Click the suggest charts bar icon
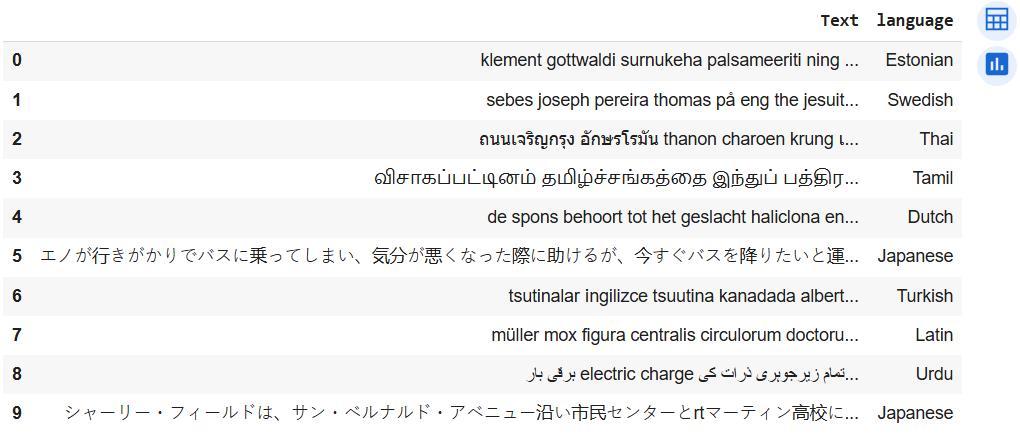Screen dimensions: 1020x437 coord(996,64)
